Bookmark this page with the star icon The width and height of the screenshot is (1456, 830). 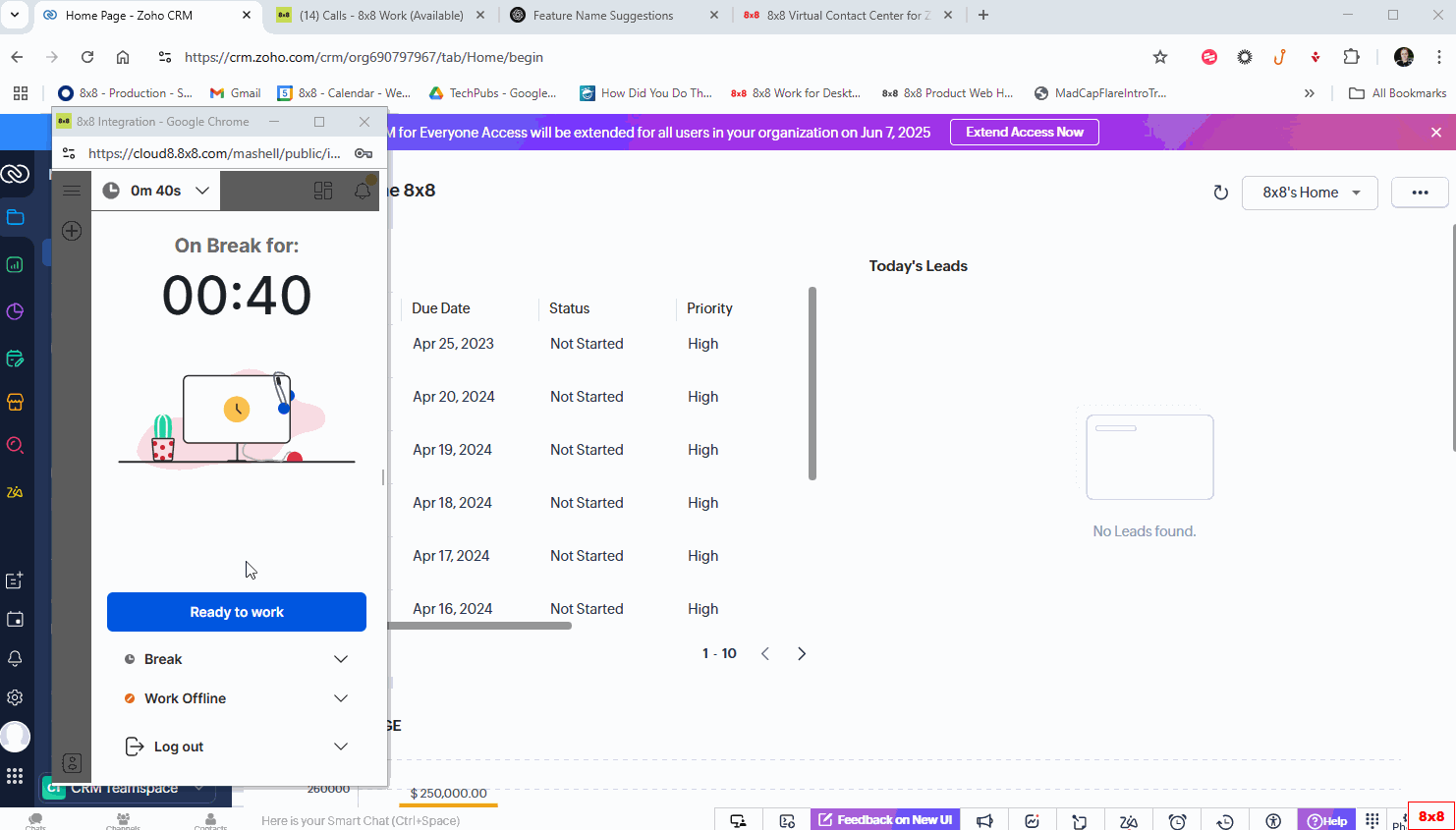(1160, 57)
